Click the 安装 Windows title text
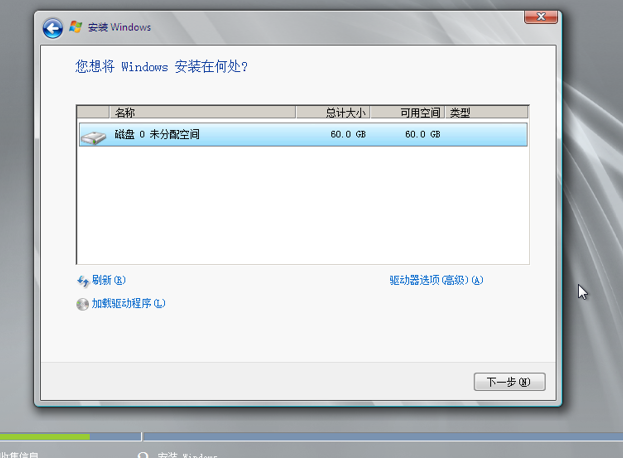This screenshot has height=458, width=623. (x=119, y=27)
